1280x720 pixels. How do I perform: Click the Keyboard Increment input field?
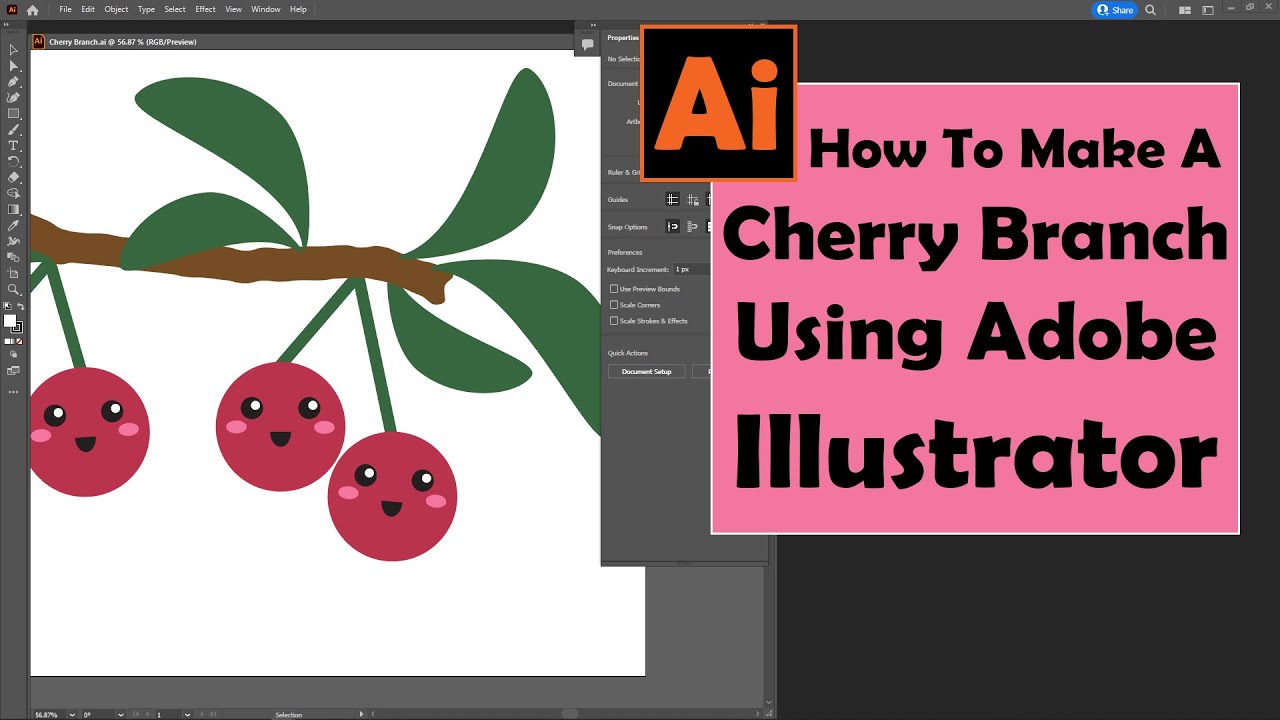point(691,270)
